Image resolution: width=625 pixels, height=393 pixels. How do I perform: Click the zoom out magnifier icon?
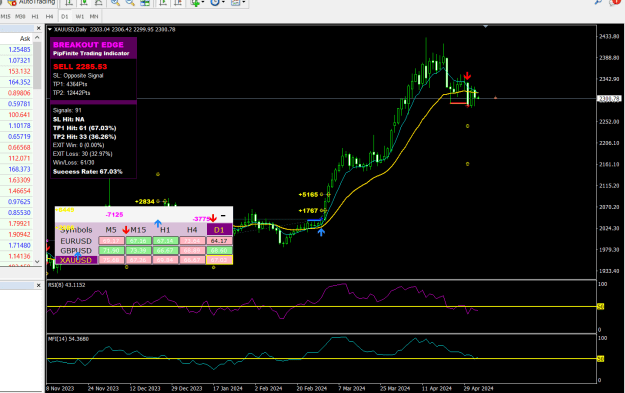(x=130, y=3)
